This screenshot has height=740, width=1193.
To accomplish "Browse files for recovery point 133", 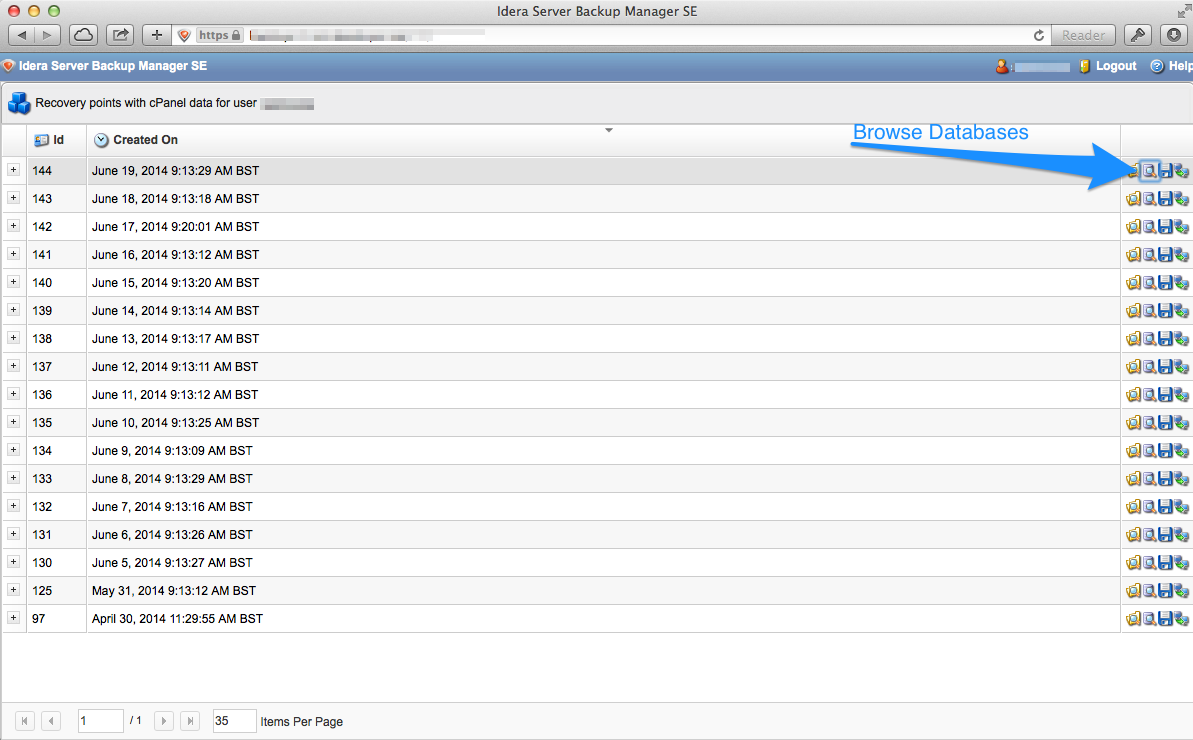I will [x=1134, y=478].
